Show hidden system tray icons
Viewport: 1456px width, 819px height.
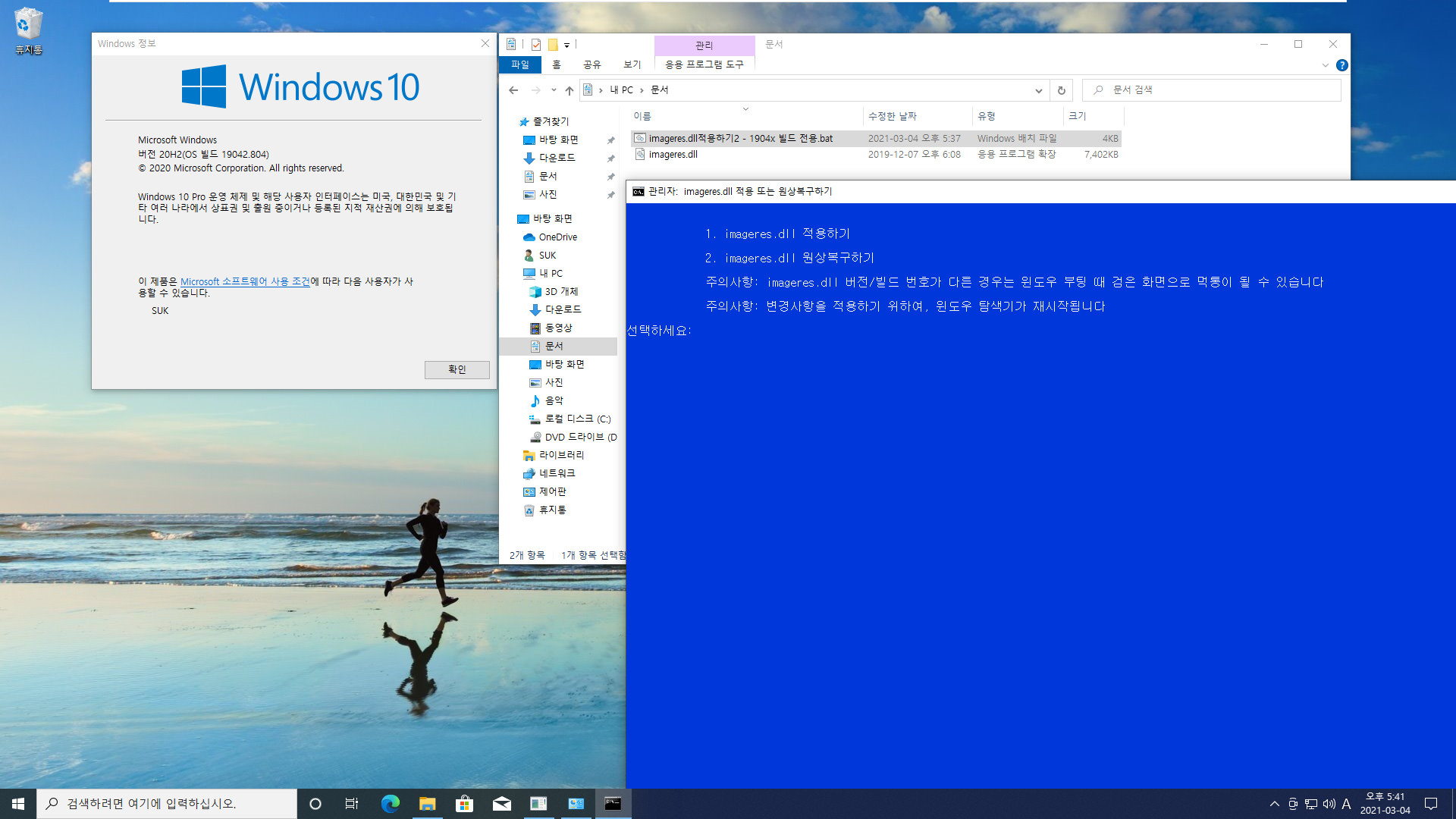(1274, 804)
